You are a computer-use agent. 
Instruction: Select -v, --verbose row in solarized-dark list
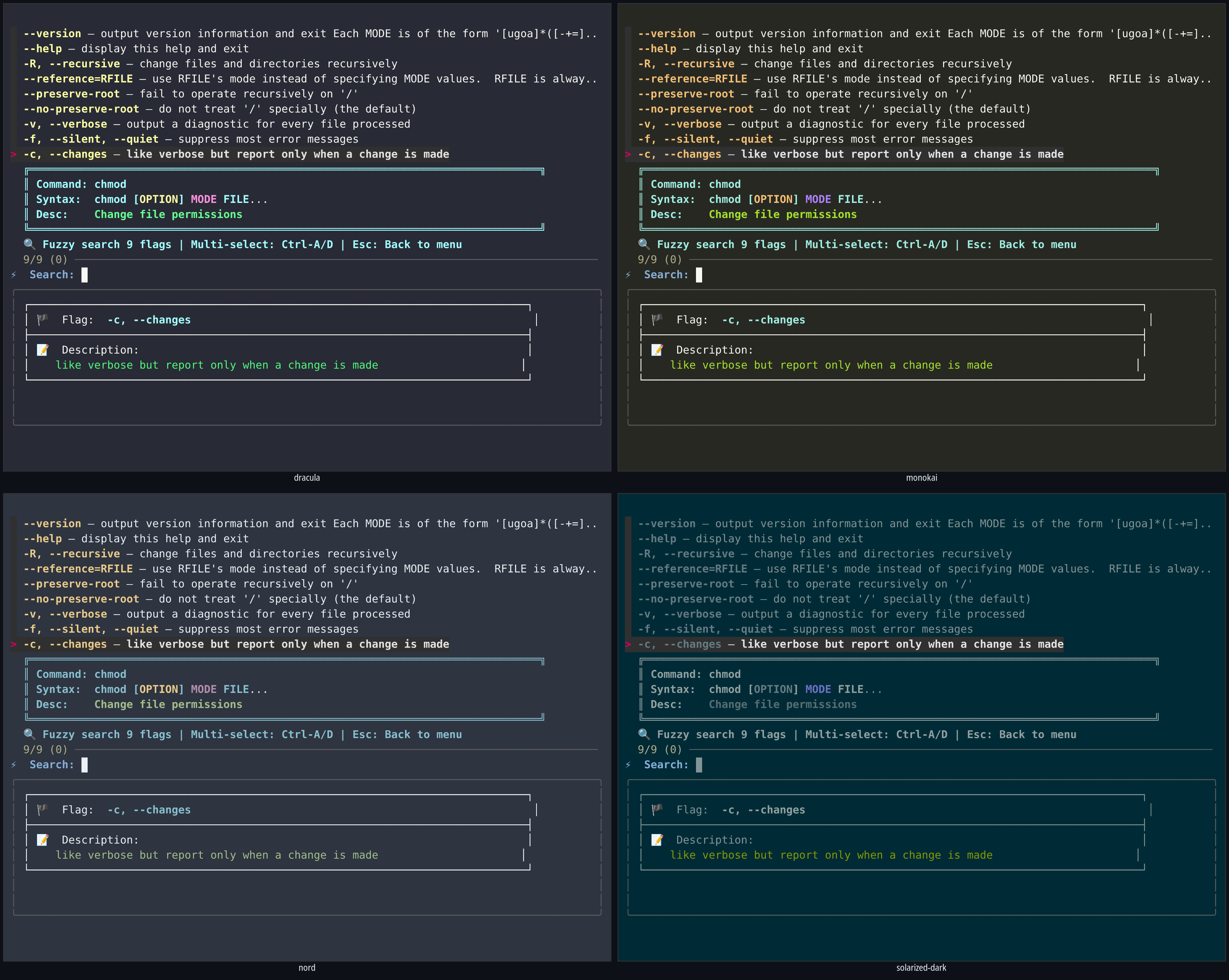click(831, 614)
